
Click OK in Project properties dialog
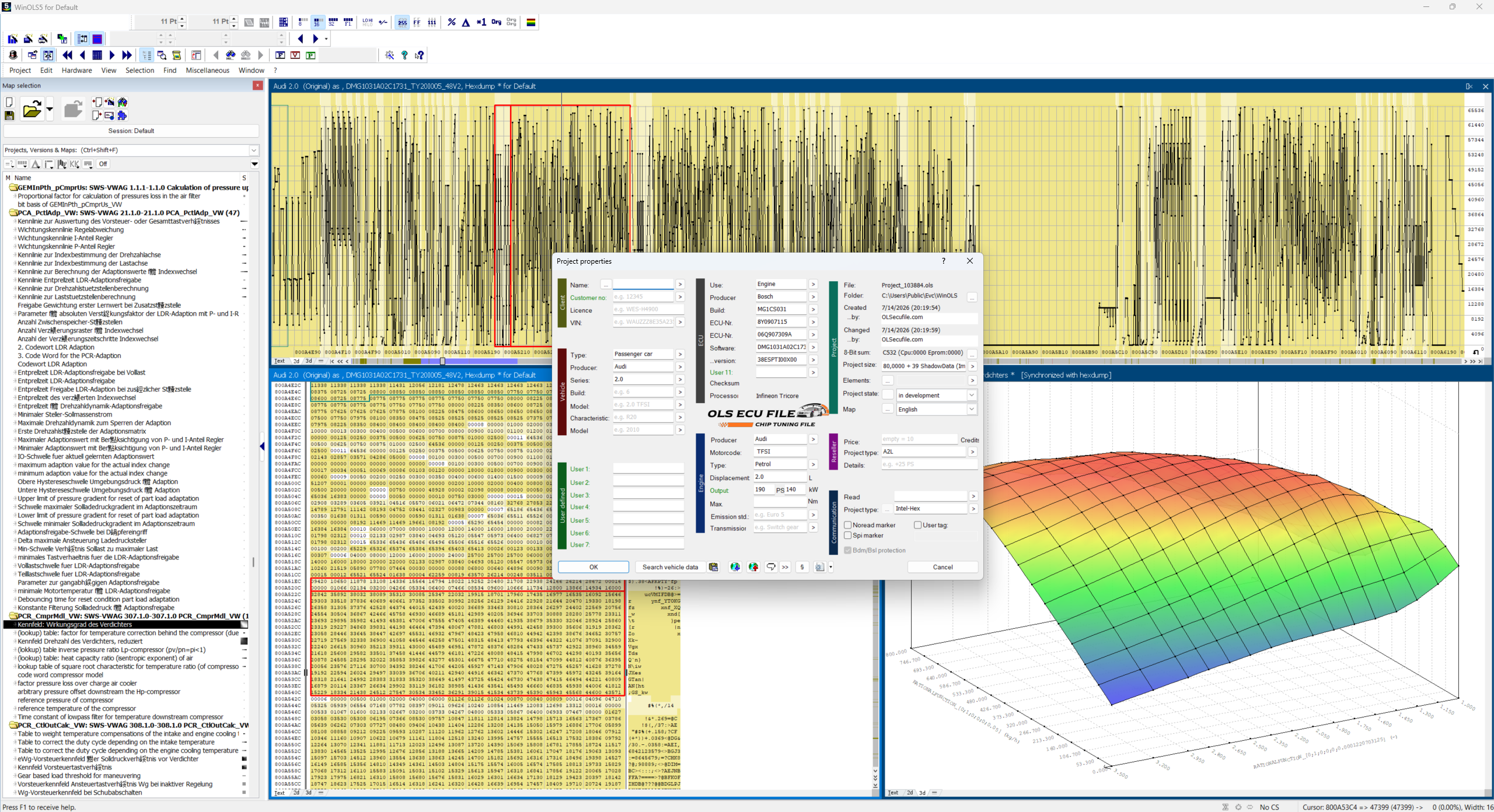tap(594, 567)
